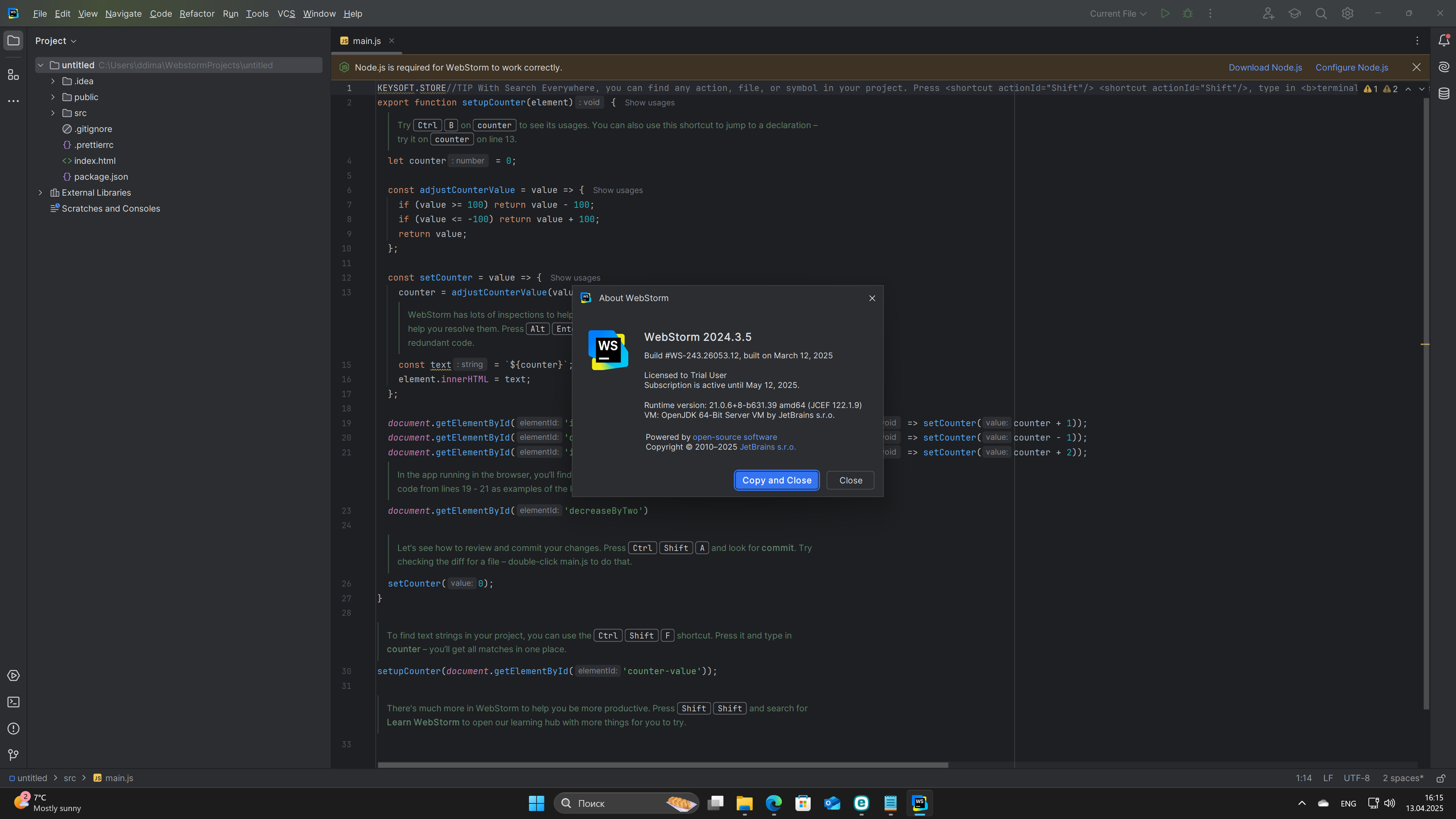Open the Navigate menu
The height and width of the screenshot is (819, 1456).
pyautogui.click(x=123, y=14)
